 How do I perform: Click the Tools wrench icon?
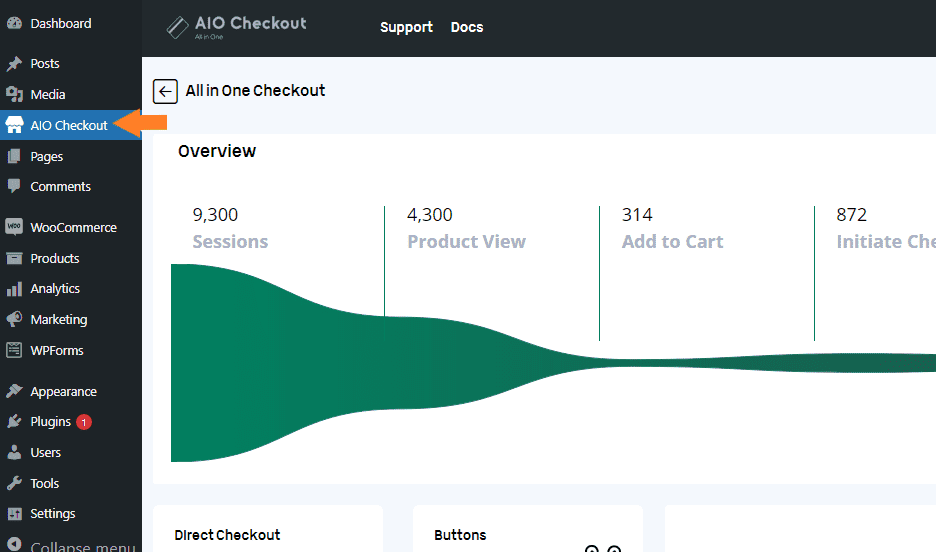point(14,483)
